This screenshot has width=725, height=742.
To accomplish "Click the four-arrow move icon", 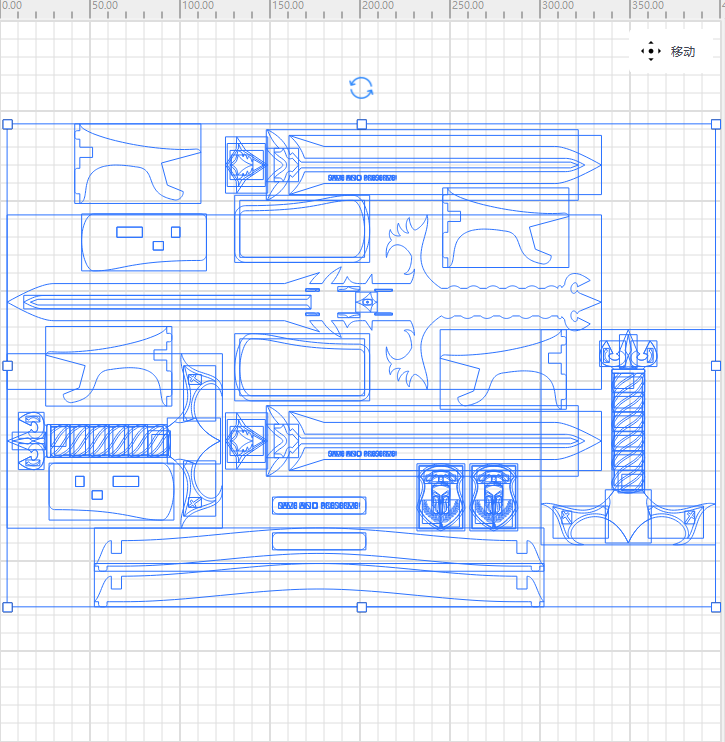I will [x=650, y=52].
